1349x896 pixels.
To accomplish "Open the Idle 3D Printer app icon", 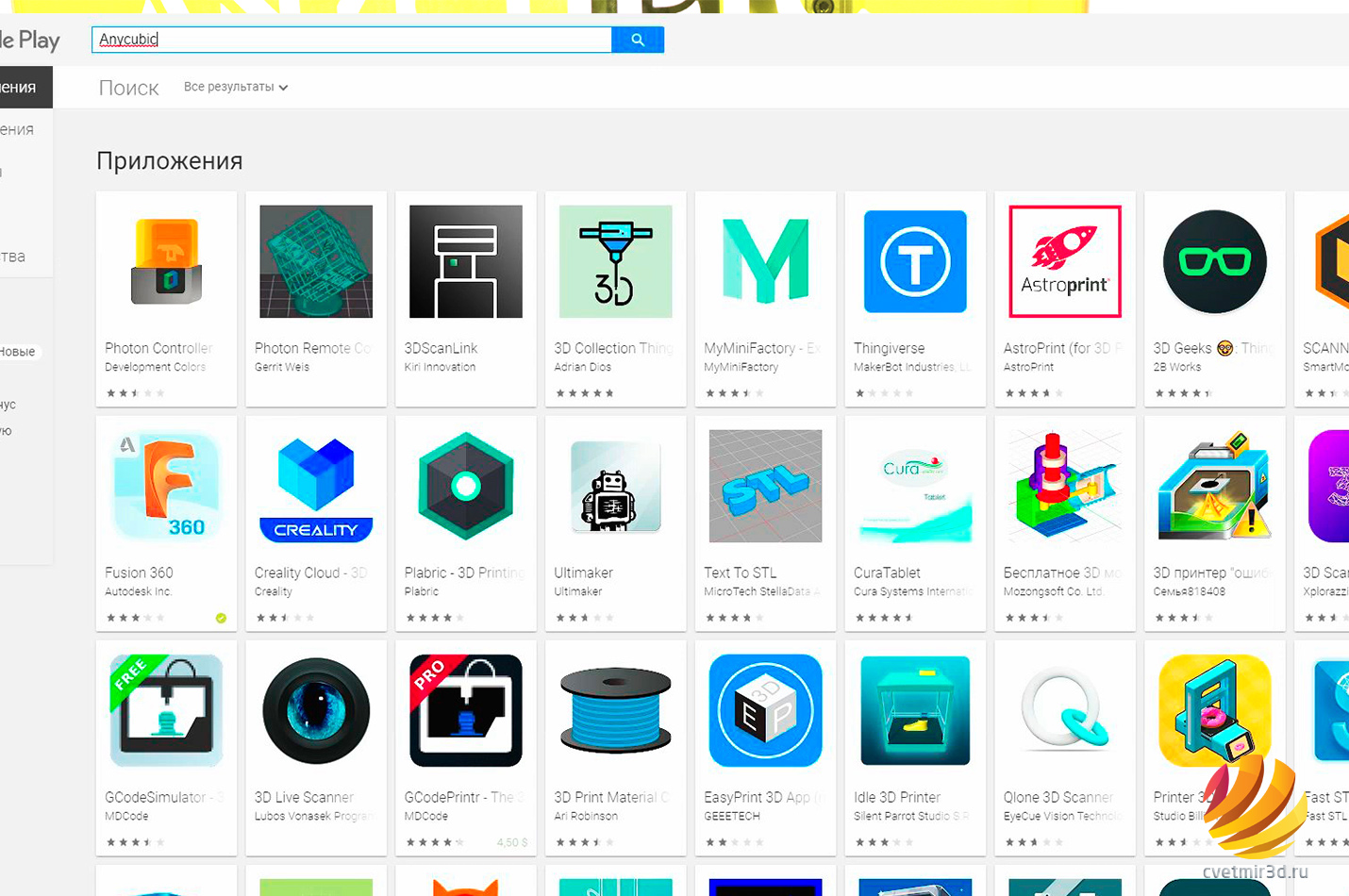I will (915, 710).
